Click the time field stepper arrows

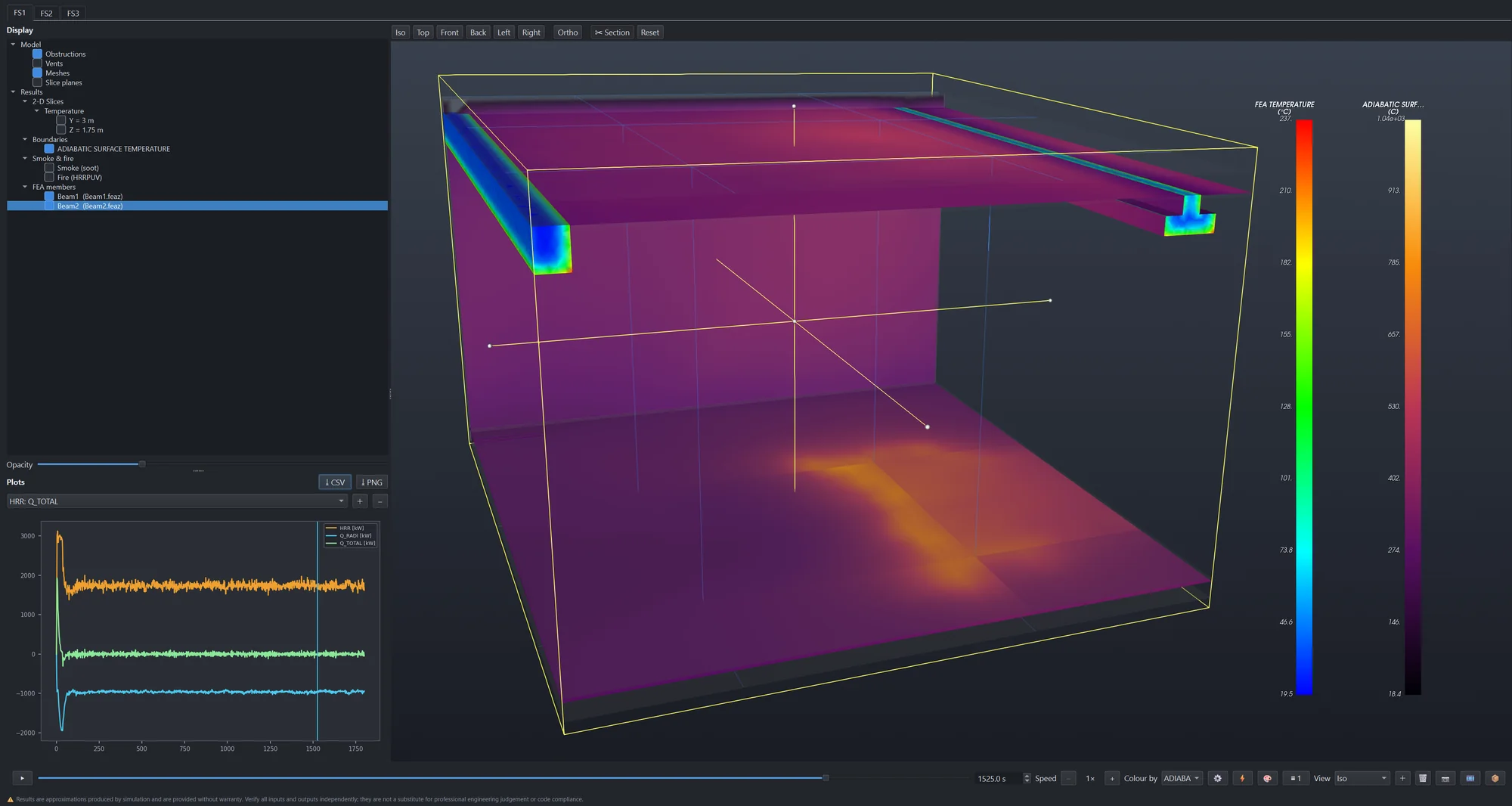[x=1027, y=778]
